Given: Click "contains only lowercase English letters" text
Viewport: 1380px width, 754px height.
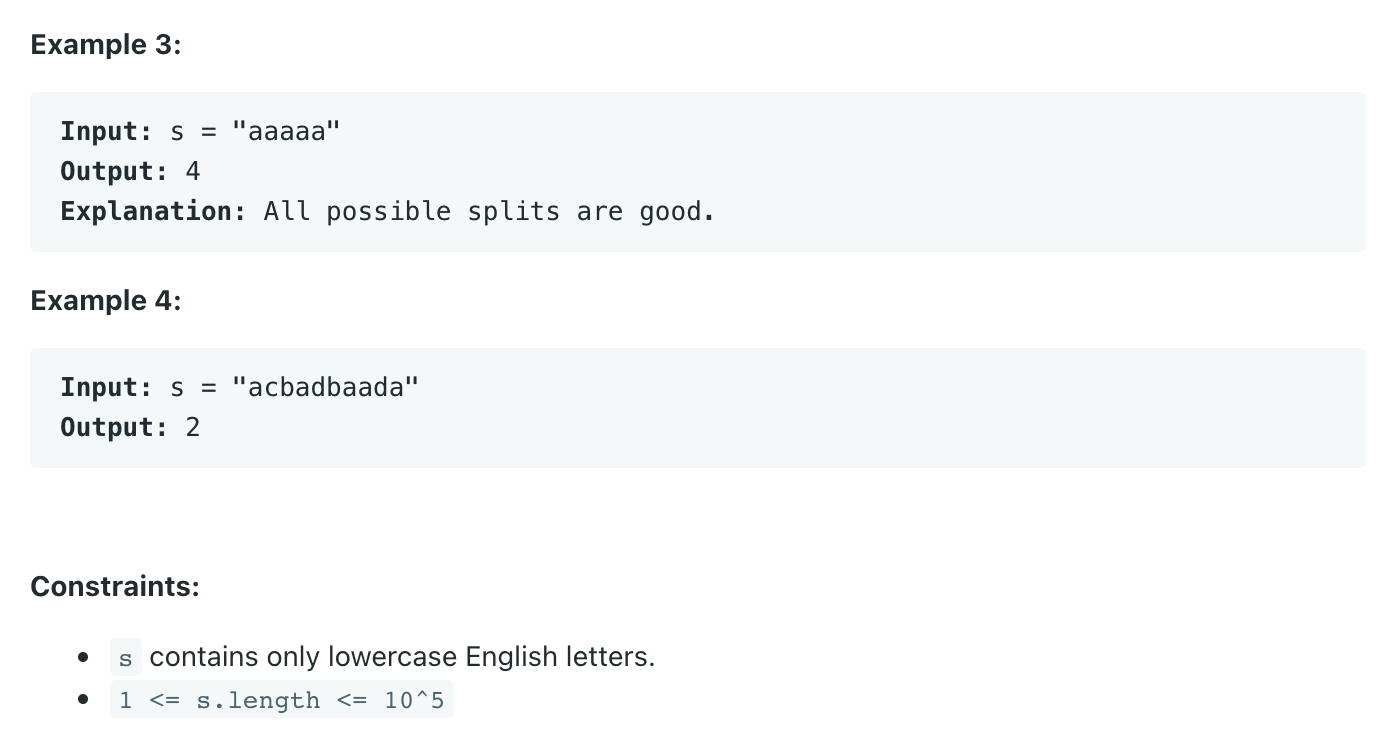Looking at the screenshot, I should point(402,658).
